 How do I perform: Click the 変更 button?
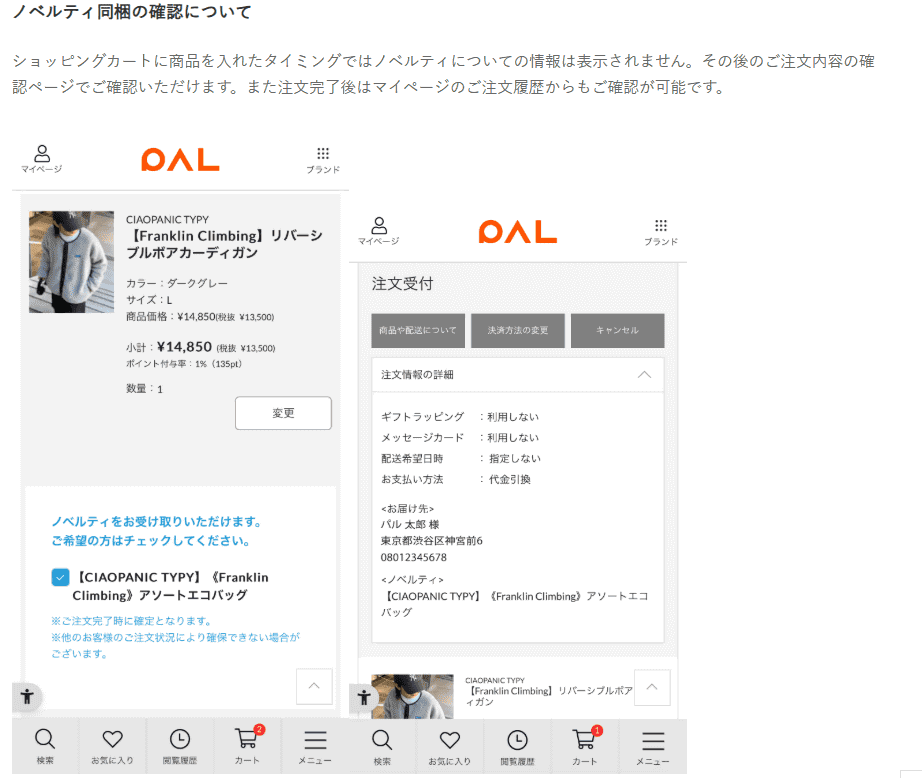283,413
